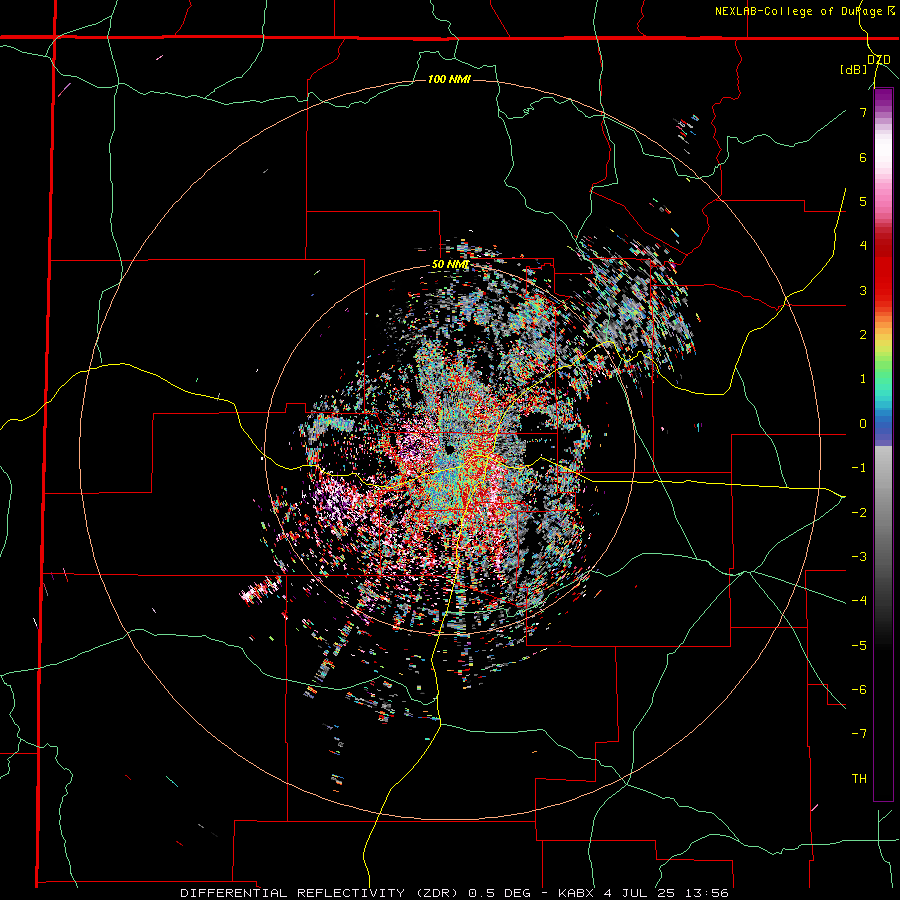Image resolution: width=900 pixels, height=900 pixels.
Task: Click the 100 NMI range ring label
Action: [449, 79]
